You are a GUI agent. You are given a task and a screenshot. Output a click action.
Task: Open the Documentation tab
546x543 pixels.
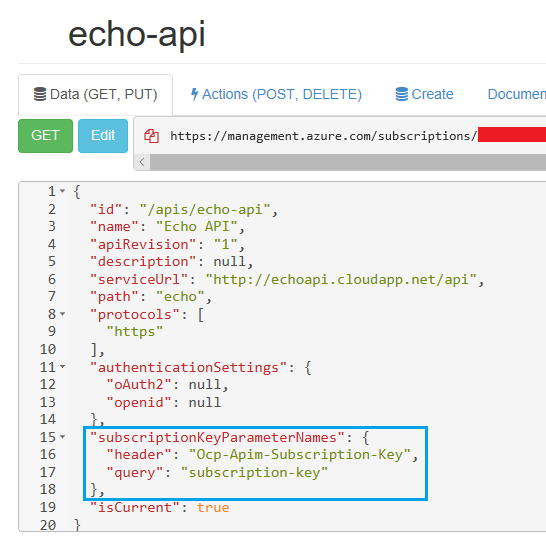[x=516, y=94]
